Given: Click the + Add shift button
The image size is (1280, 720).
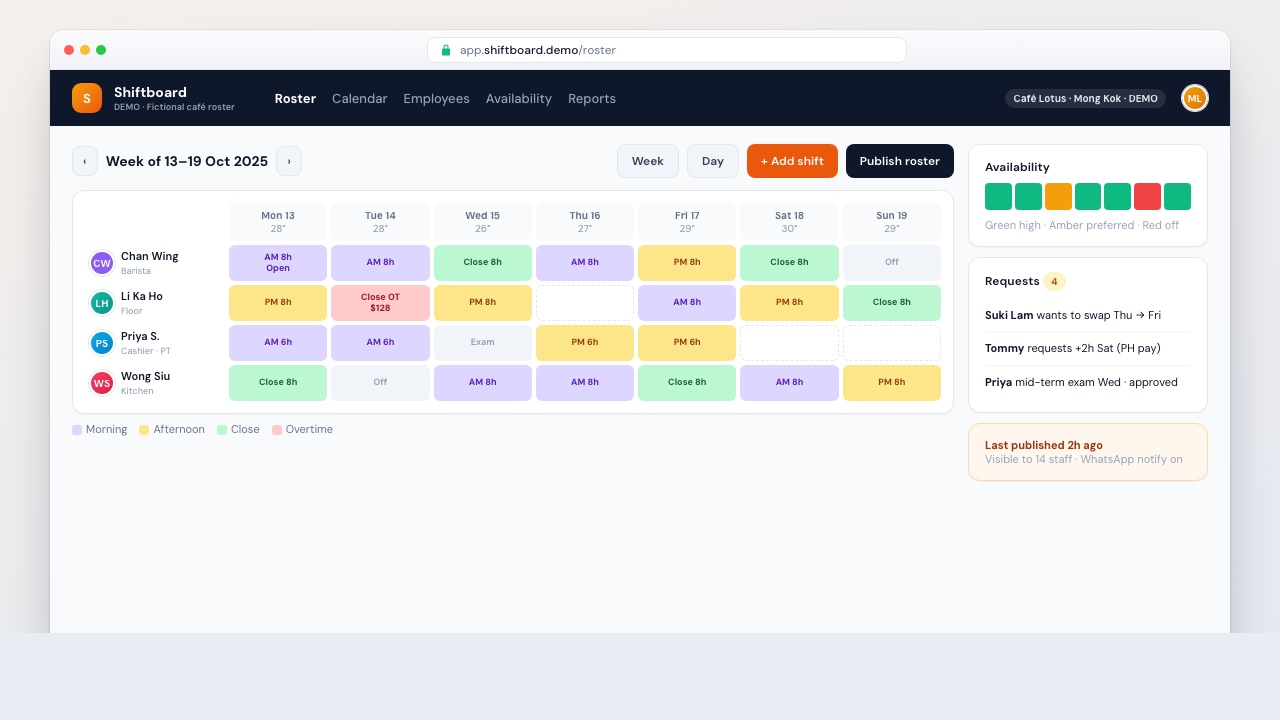Looking at the screenshot, I should (x=792, y=161).
